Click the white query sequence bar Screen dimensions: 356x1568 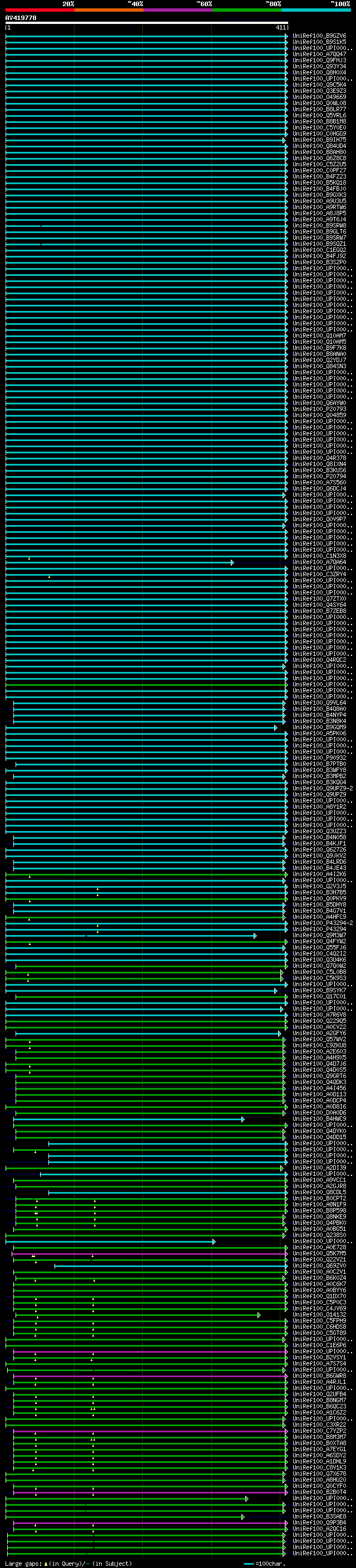tap(147, 22)
